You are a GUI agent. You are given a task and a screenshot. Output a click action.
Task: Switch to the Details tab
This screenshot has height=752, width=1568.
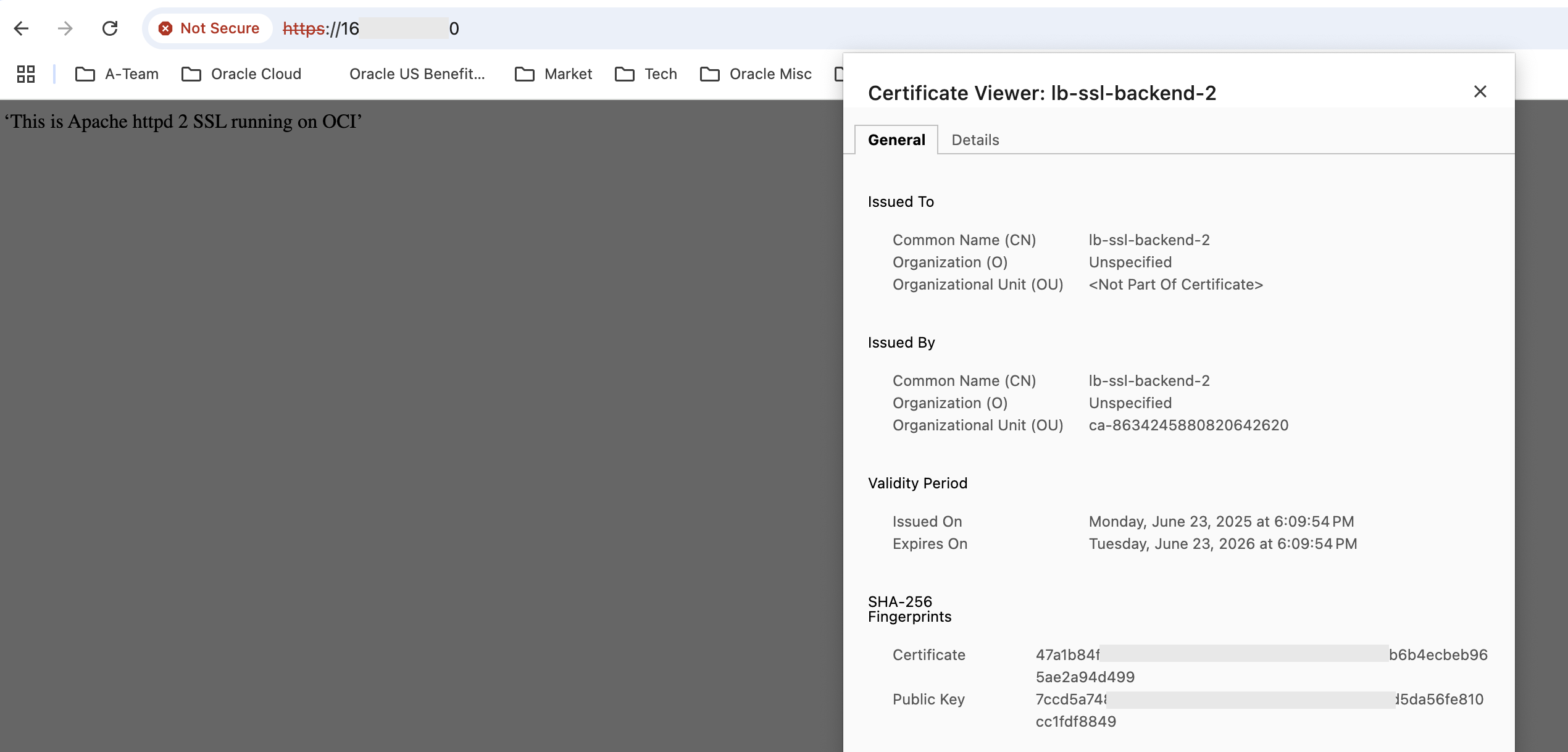pos(975,140)
